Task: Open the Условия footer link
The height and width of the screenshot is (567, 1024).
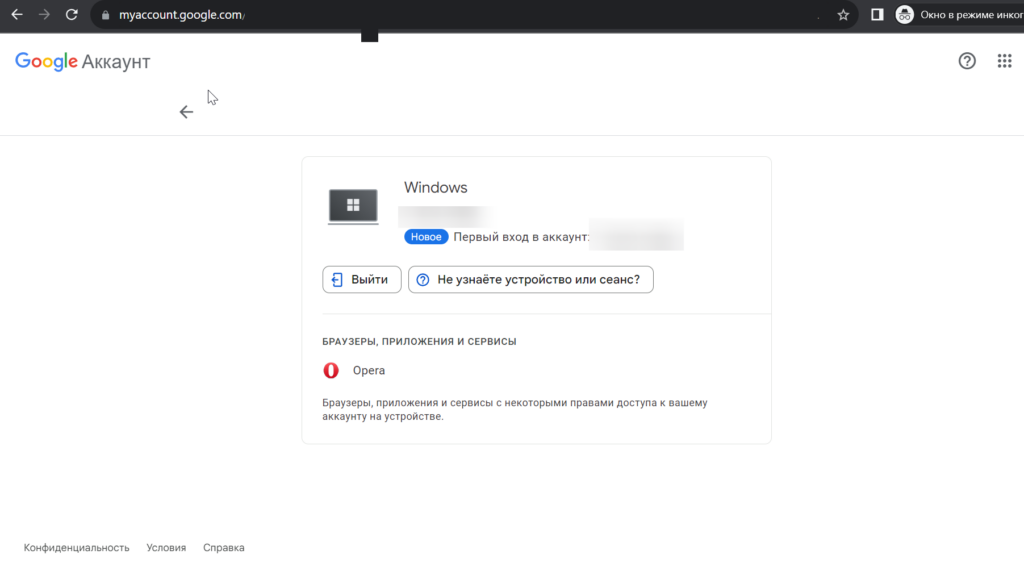Action: point(166,547)
